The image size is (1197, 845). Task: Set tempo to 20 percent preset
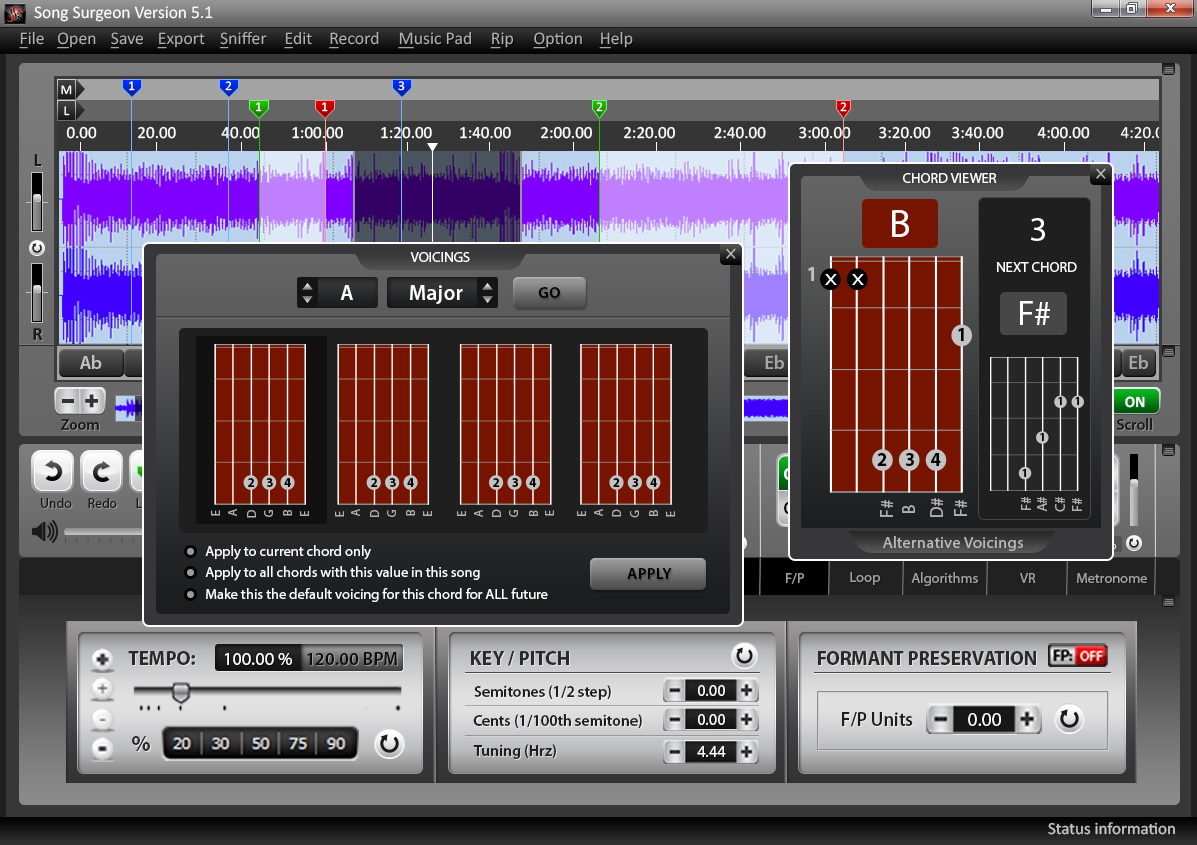[182, 743]
